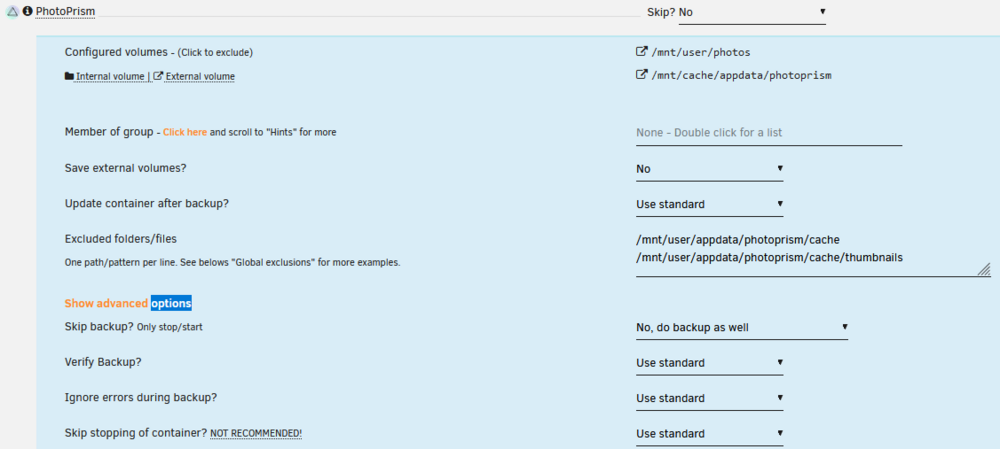Viewport: 1000px width, 449px height.
Task: Click inside the Excluded folders/files textarea
Action: (x=812, y=254)
